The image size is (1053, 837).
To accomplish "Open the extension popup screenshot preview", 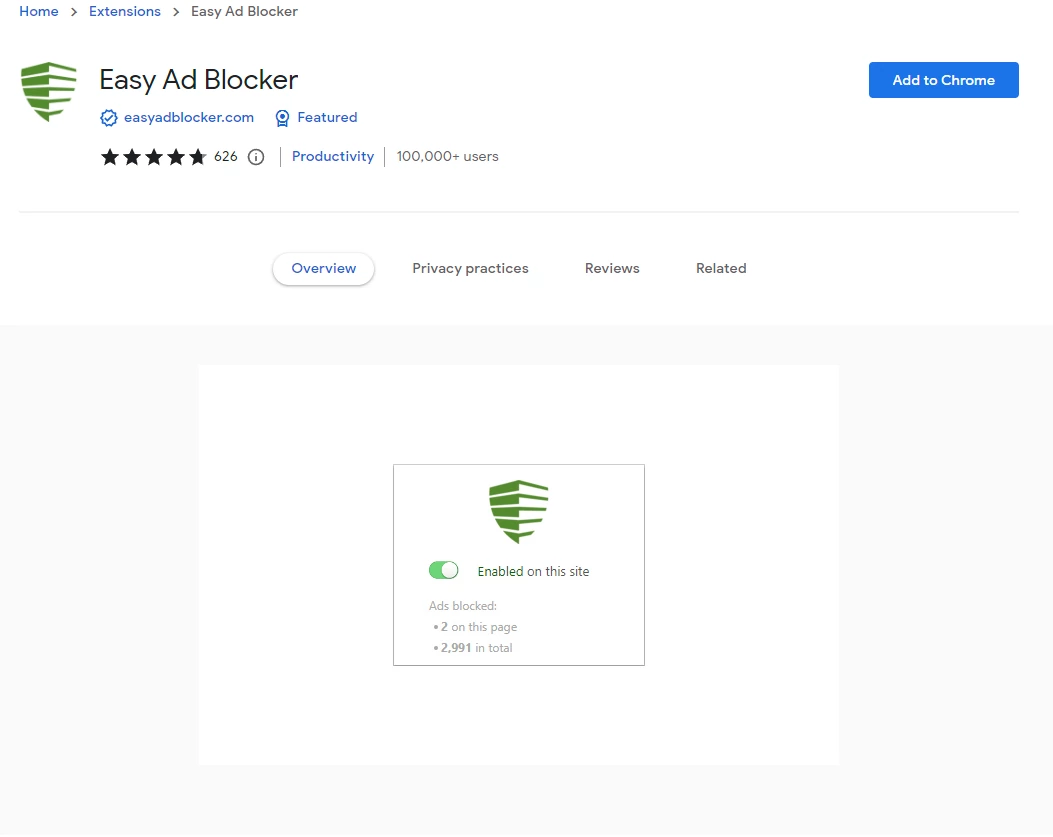I will (x=518, y=565).
